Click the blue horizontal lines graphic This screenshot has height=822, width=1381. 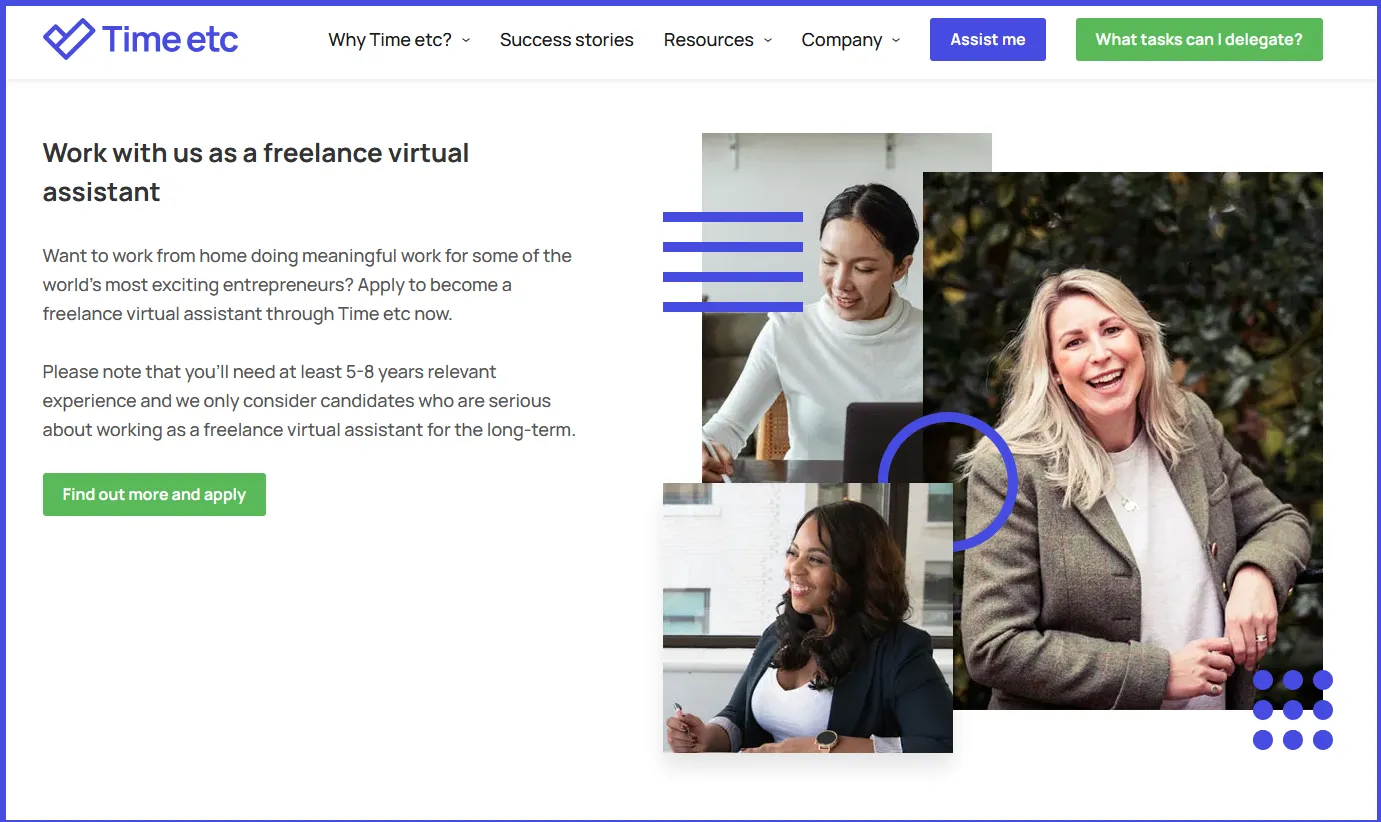(x=732, y=262)
